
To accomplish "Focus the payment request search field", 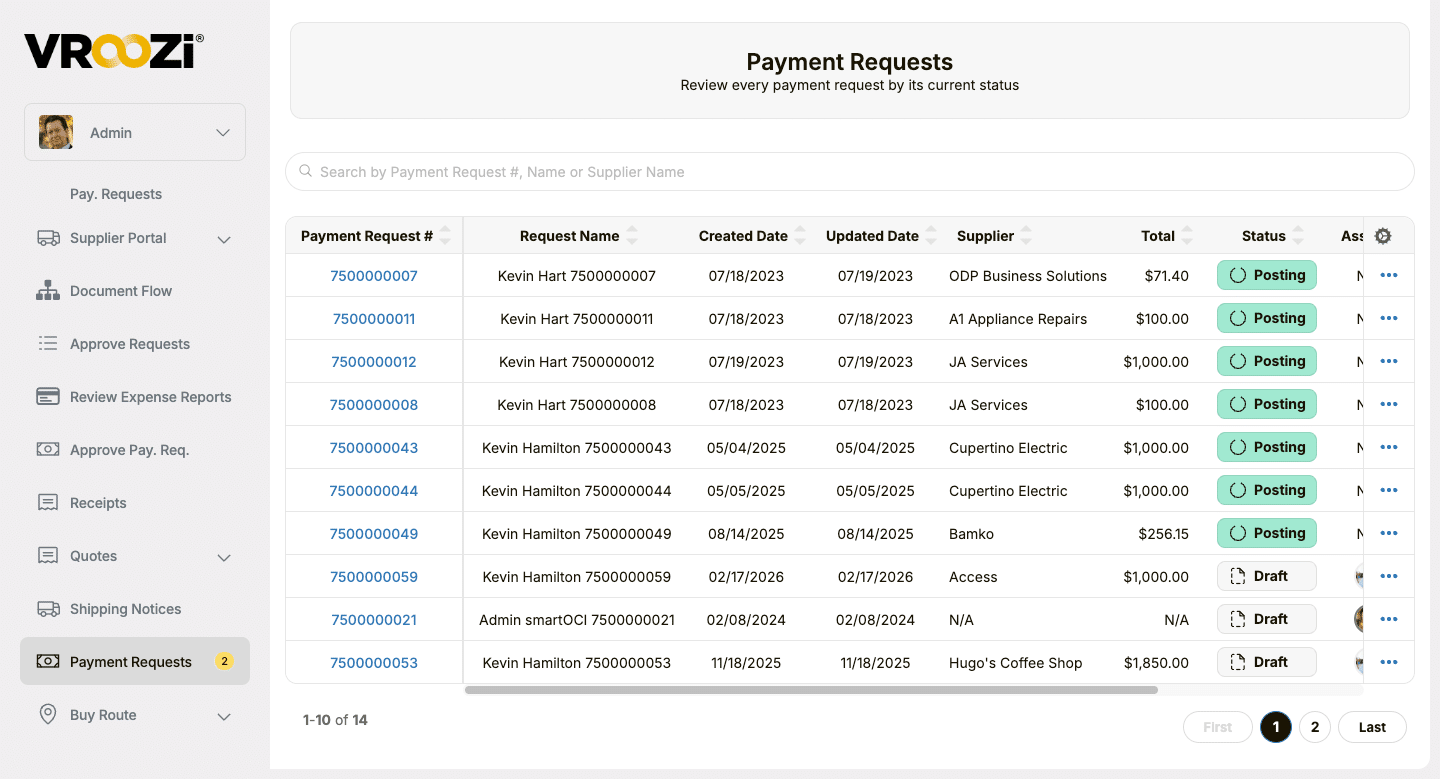I will click(x=850, y=172).
